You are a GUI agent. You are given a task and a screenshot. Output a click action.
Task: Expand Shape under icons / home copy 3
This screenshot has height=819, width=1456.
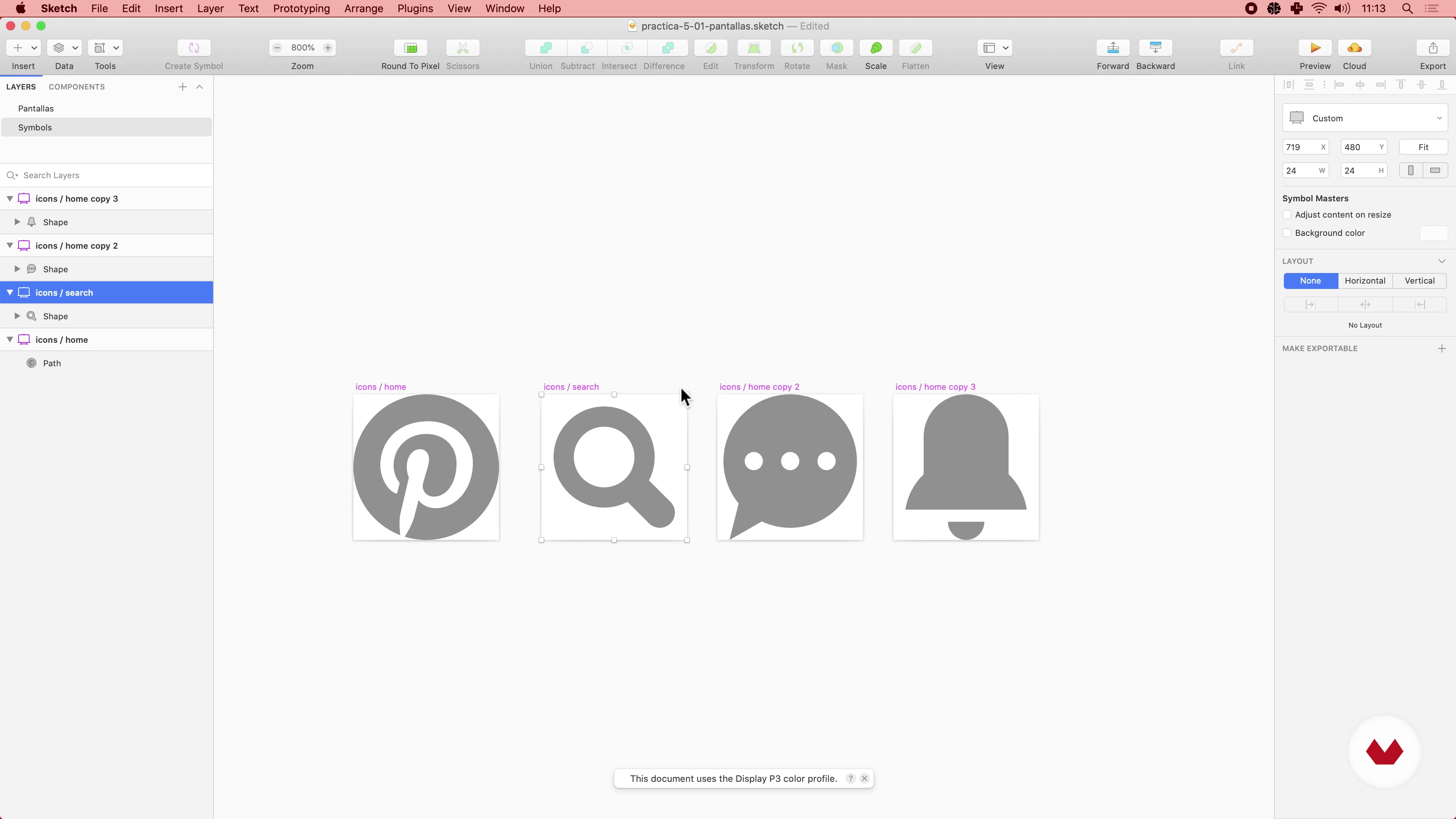pyautogui.click(x=17, y=222)
